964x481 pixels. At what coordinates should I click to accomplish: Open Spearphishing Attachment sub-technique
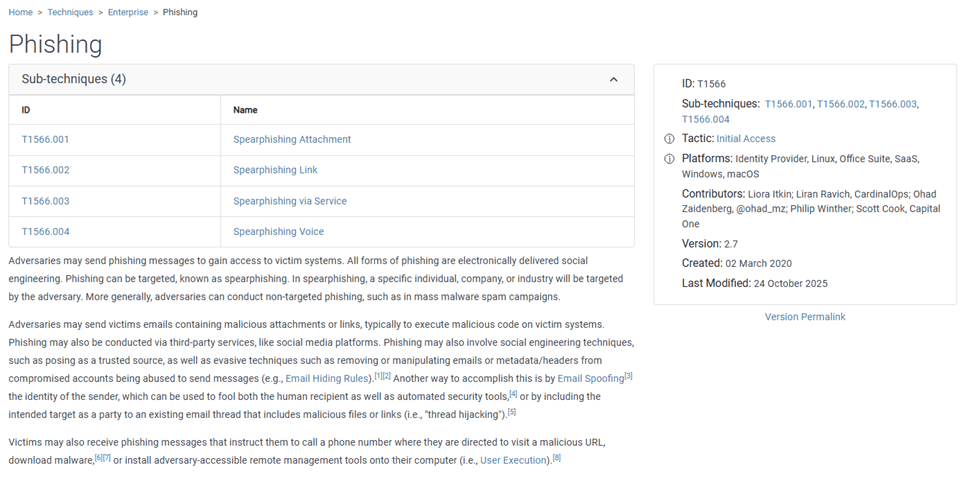tap(292, 139)
